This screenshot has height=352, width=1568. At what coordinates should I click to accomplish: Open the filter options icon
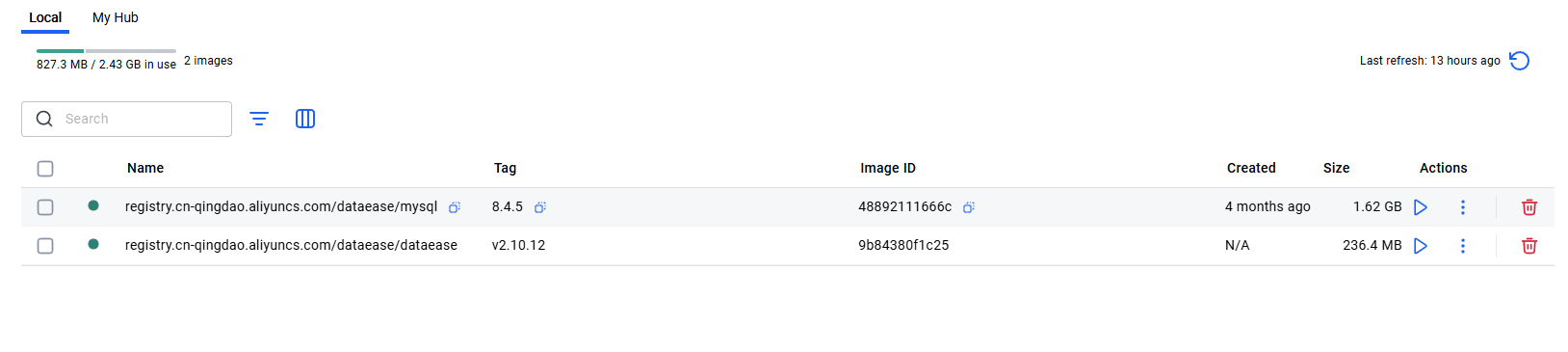click(x=259, y=119)
